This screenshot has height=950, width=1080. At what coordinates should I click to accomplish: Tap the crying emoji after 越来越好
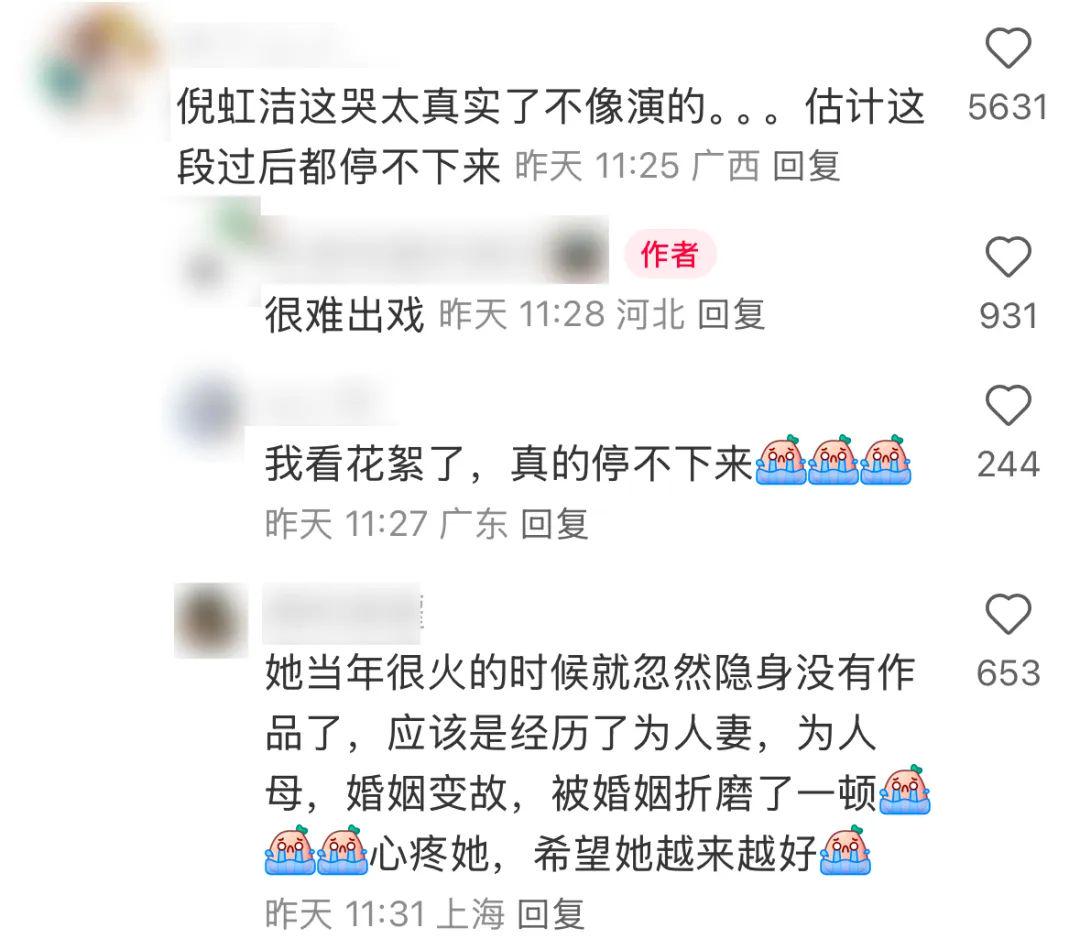click(x=846, y=850)
